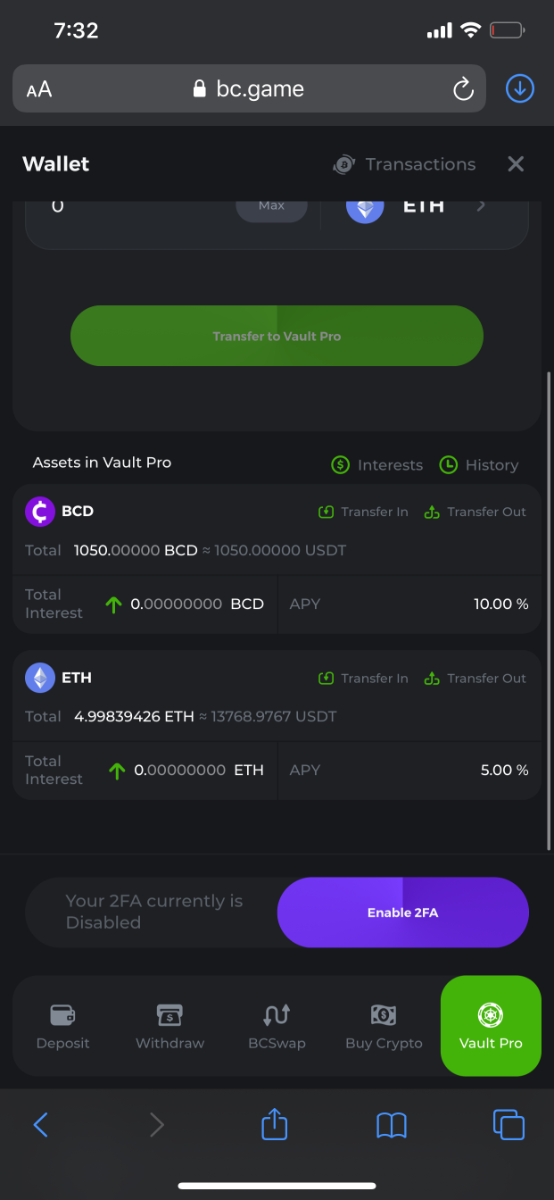Switch to the Withdraw tab

click(x=170, y=1027)
